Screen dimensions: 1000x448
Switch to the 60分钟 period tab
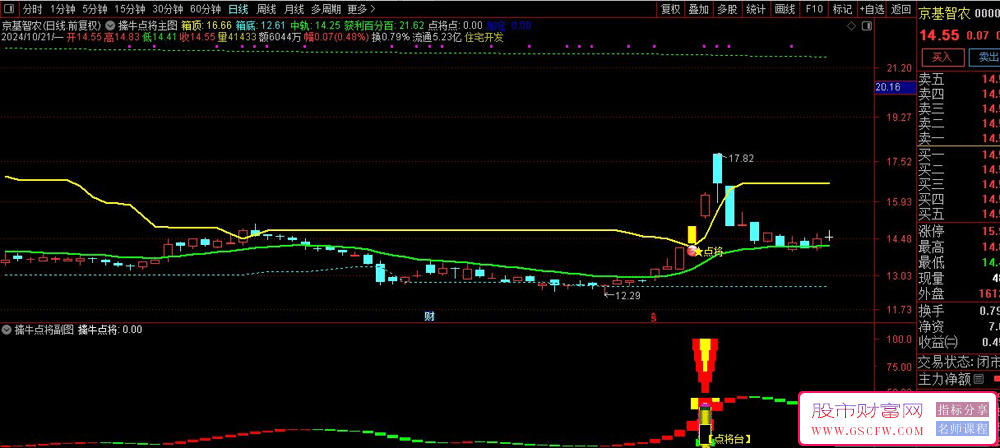[207, 9]
